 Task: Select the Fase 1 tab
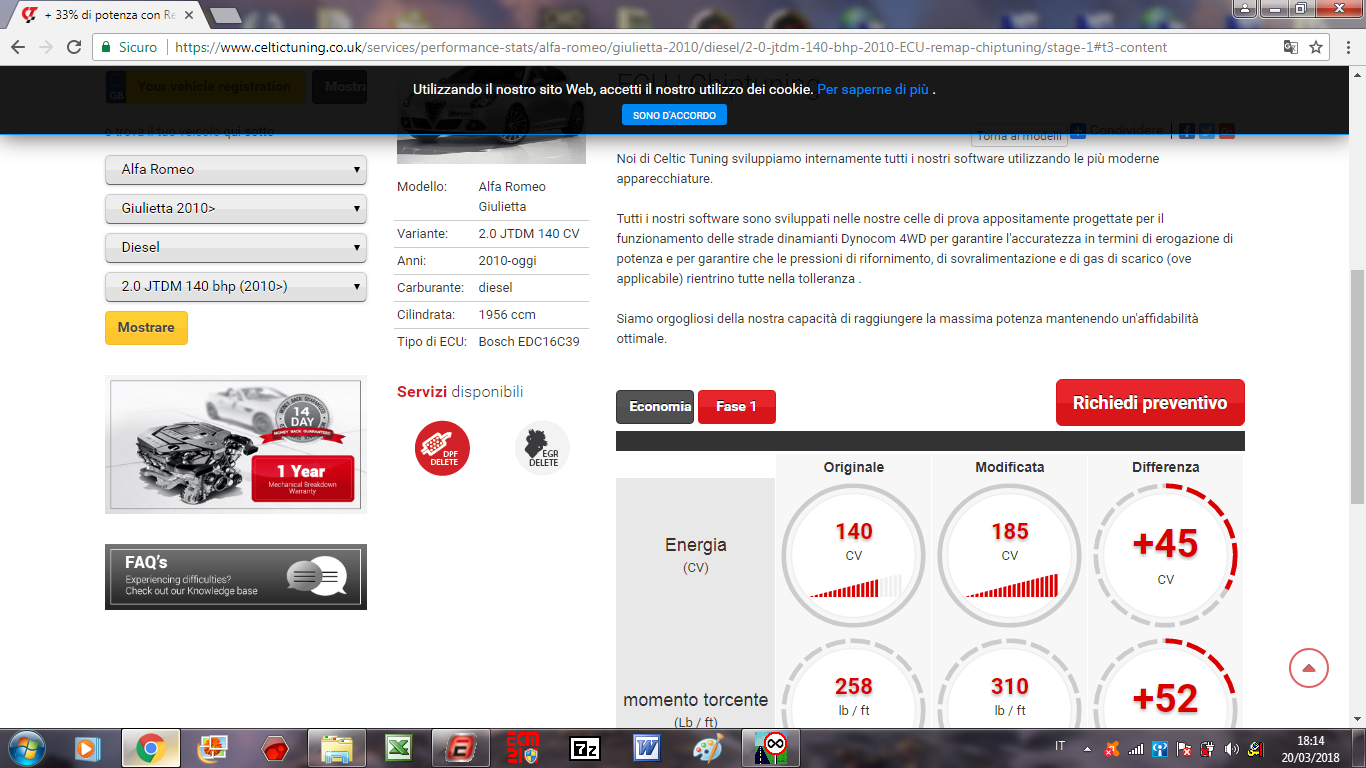(736, 407)
